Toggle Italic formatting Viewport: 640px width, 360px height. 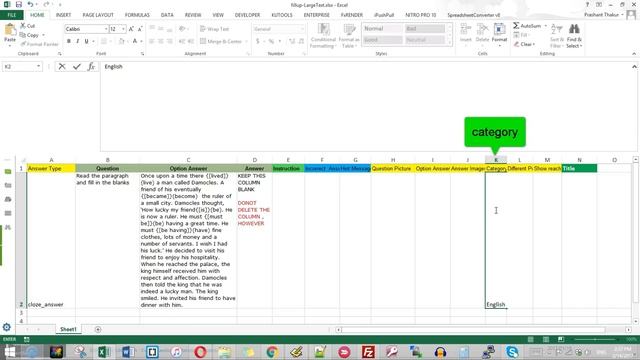pyautogui.click(x=78, y=41)
